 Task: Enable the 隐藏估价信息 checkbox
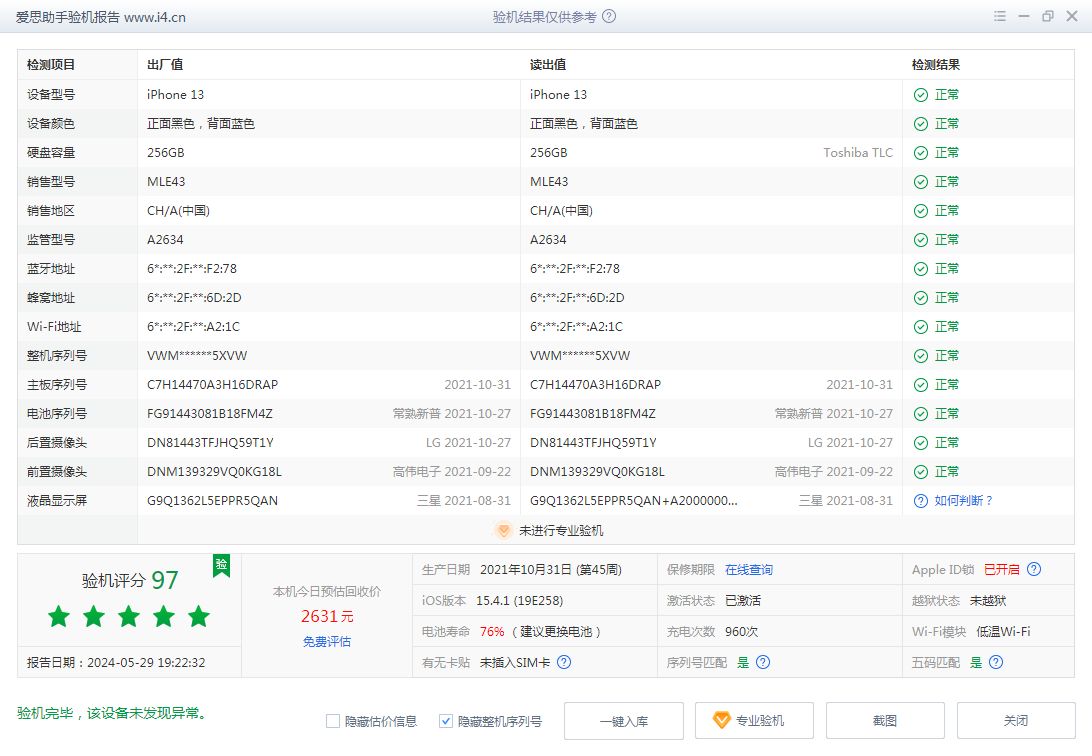coord(333,721)
